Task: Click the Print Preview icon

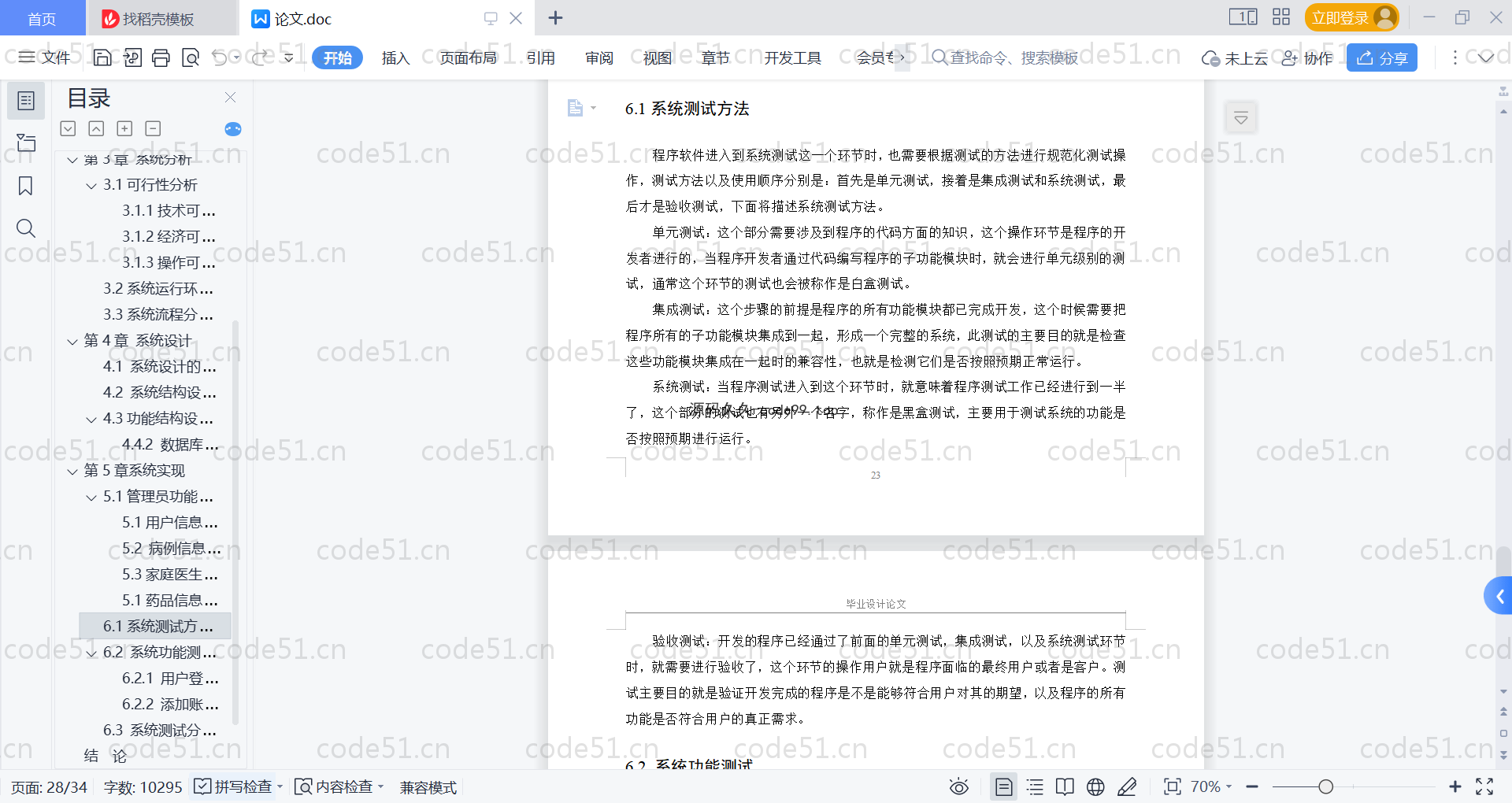Action: (190, 57)
